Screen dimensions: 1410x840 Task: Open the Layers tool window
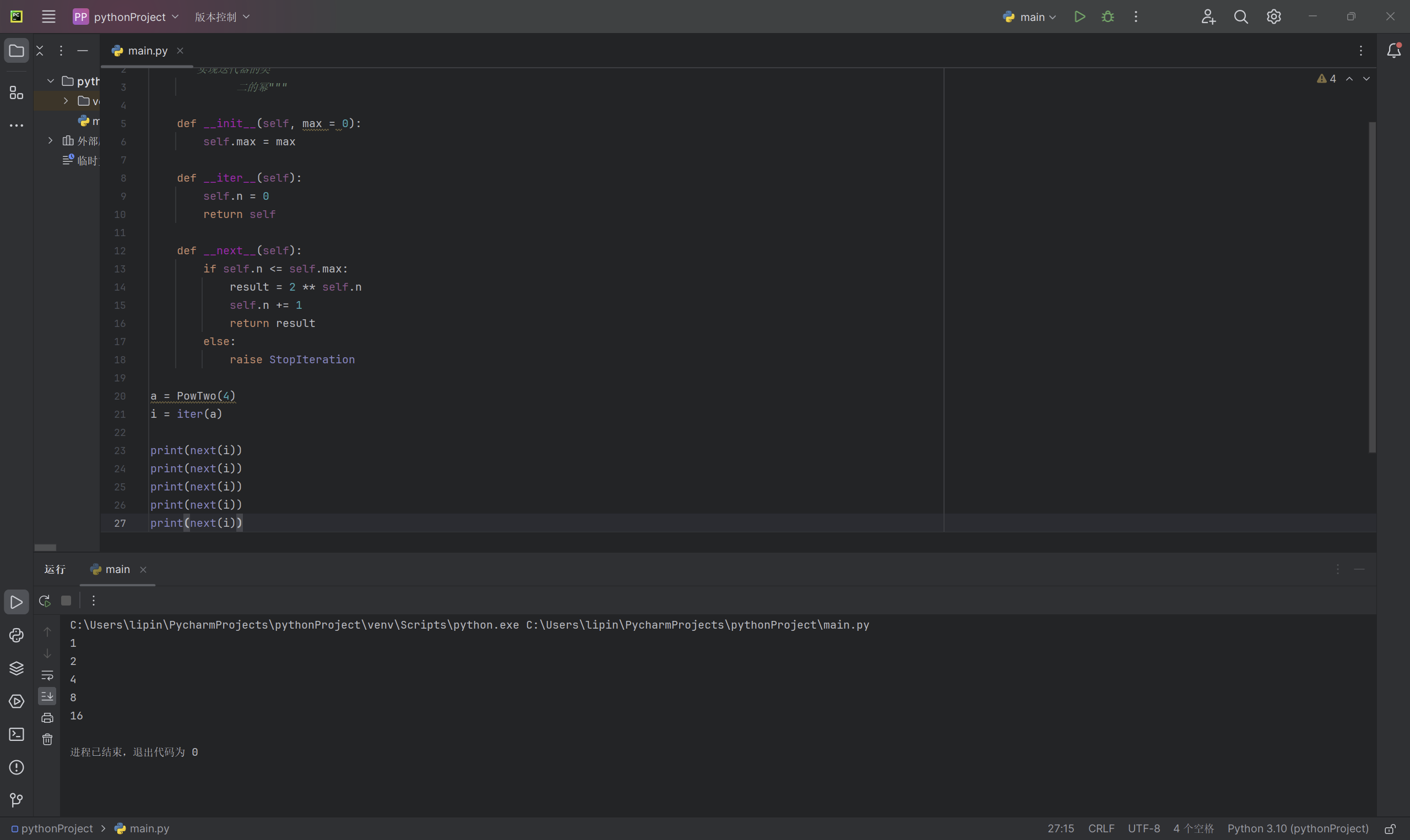pos(17,668)
